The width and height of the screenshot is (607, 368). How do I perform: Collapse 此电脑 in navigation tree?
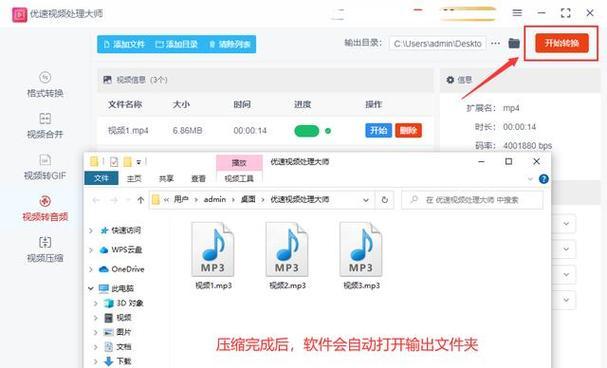(91, 288)
